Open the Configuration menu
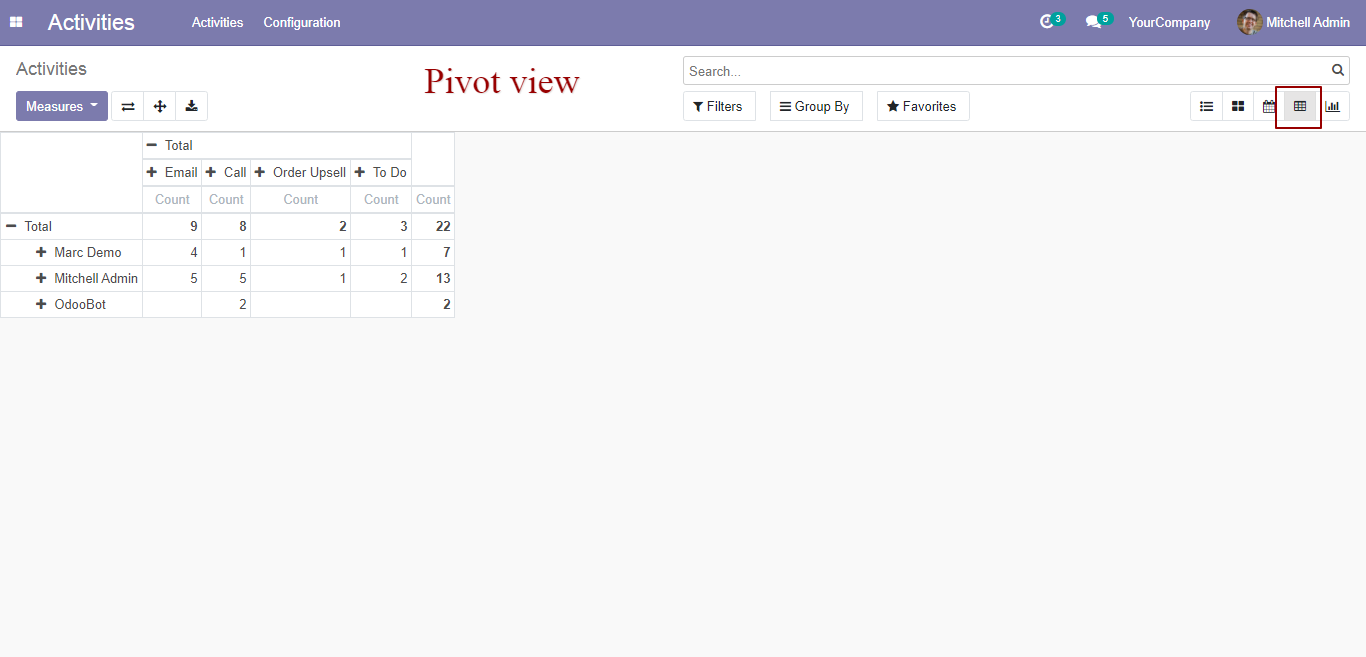1366x657 pixels. tap(302, 22)
